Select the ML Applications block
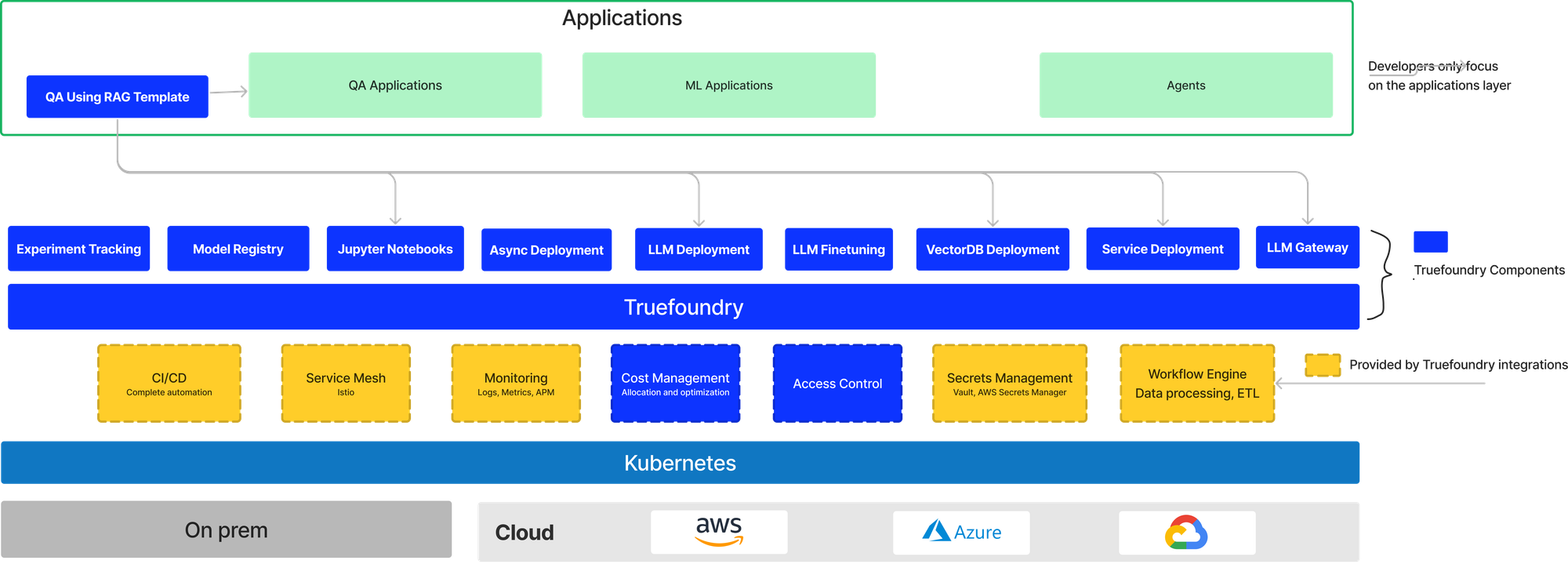This screenshot has width=1568, height=564. (728, 86)
